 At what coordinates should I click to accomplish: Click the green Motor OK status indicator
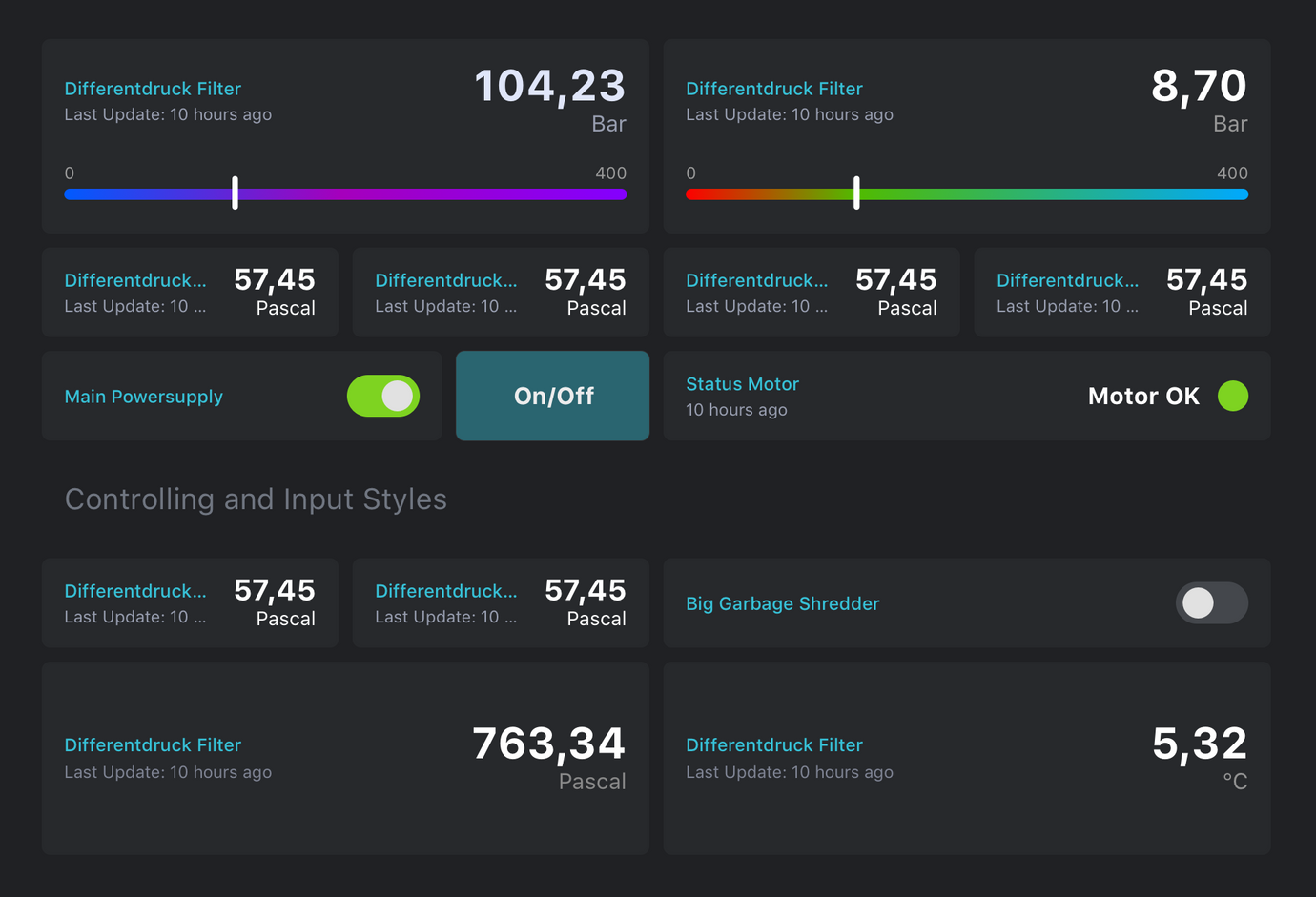(x=1235, y=396)
